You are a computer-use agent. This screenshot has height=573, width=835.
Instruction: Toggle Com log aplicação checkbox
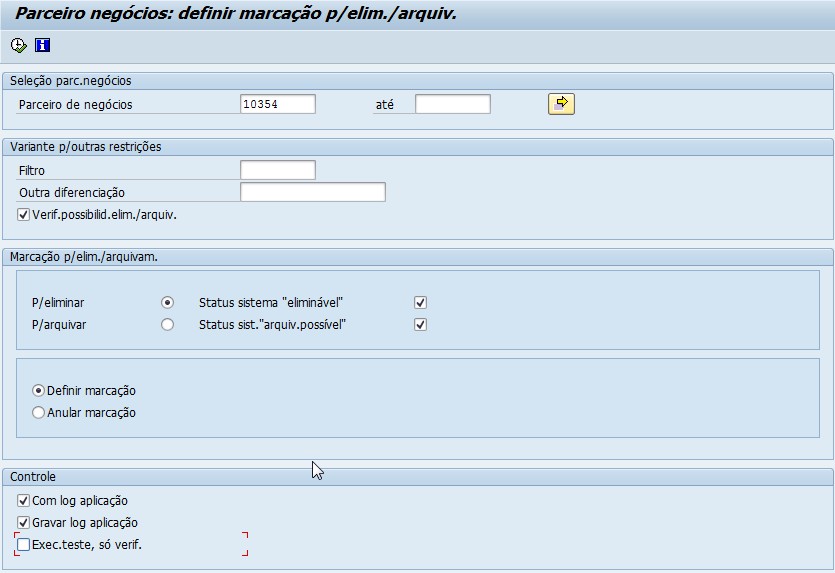pos(23,501)
